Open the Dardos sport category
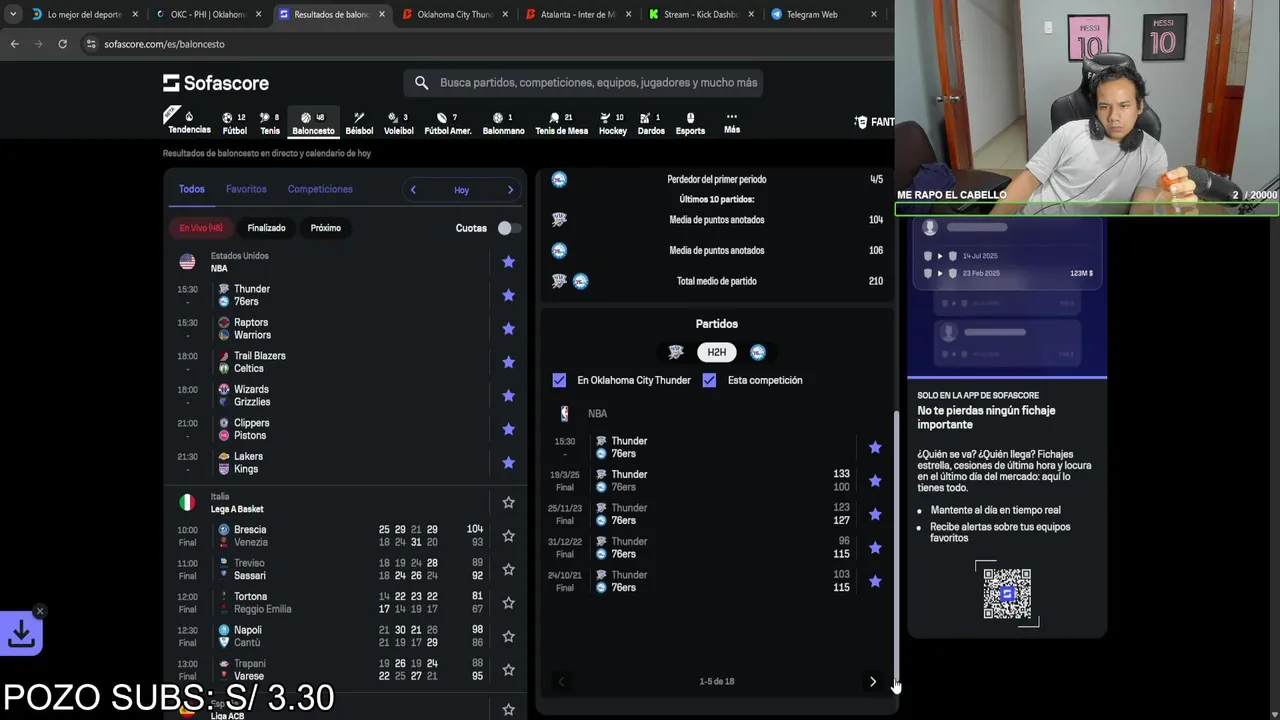This screenshot has width=1280, height=720. pos(651,123)
